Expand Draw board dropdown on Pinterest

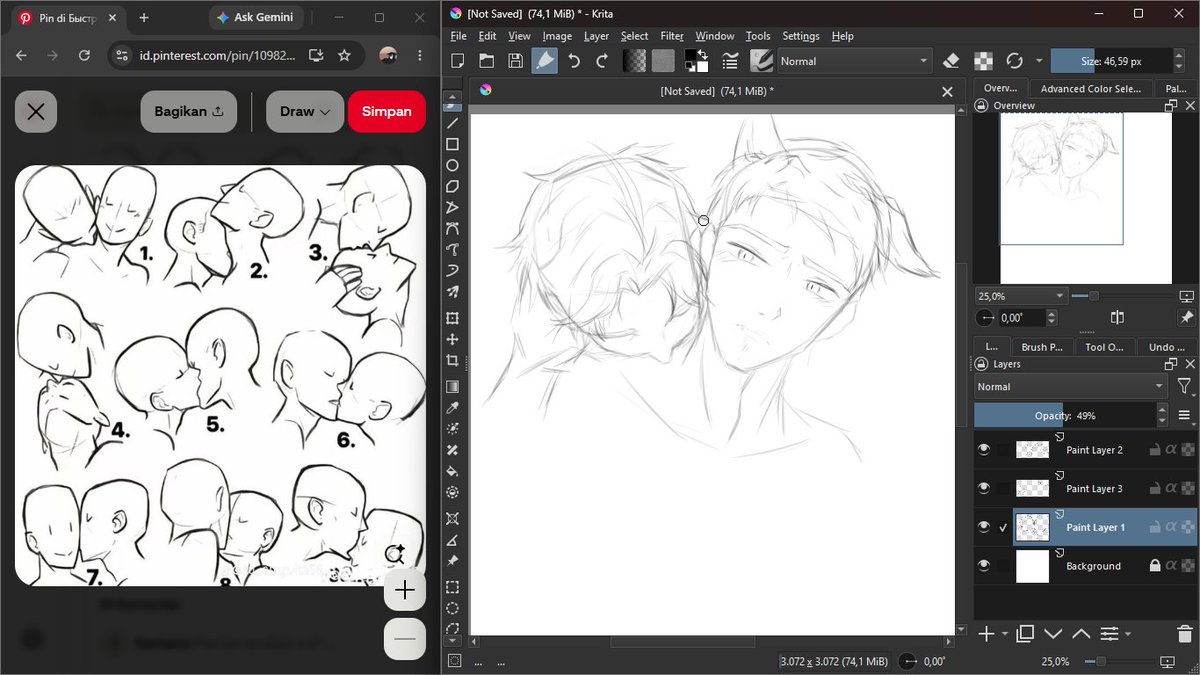pos(305,112)
